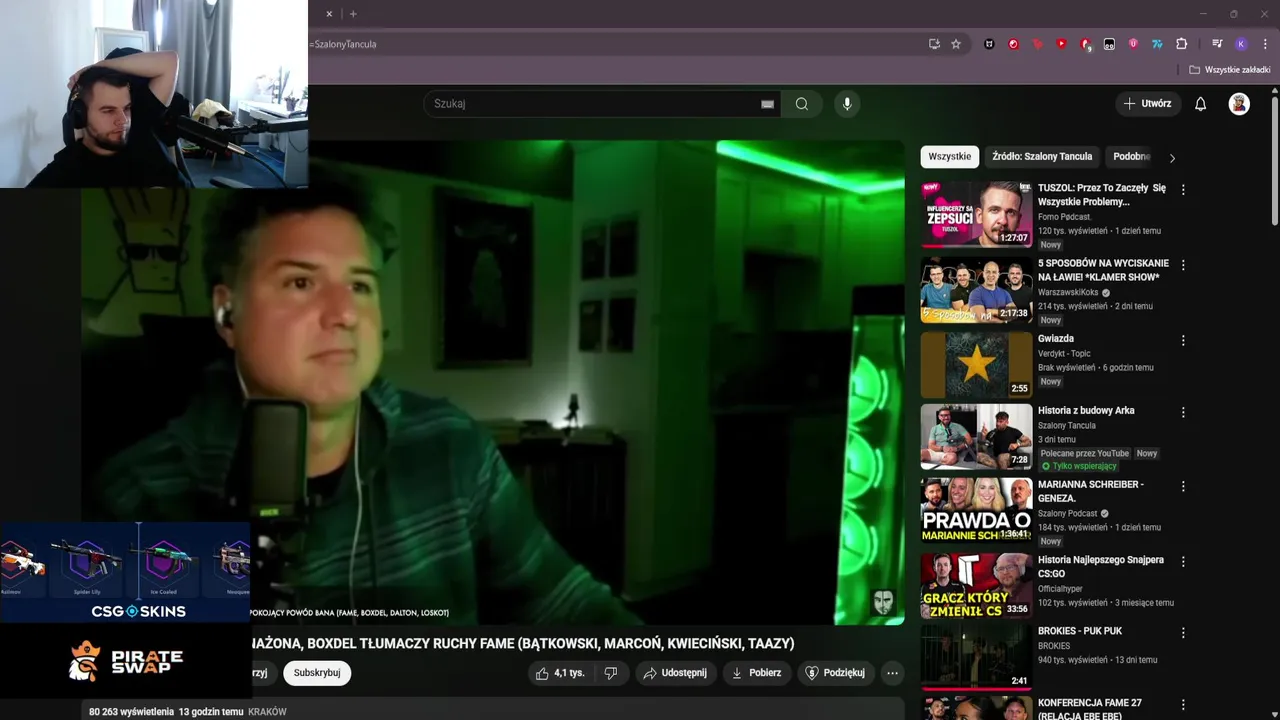Viewport: 1280px width, 720px height.
Task: Open Historia Najlepszego Snajpera CS:GO title
Action: (x=1101, y=567)
